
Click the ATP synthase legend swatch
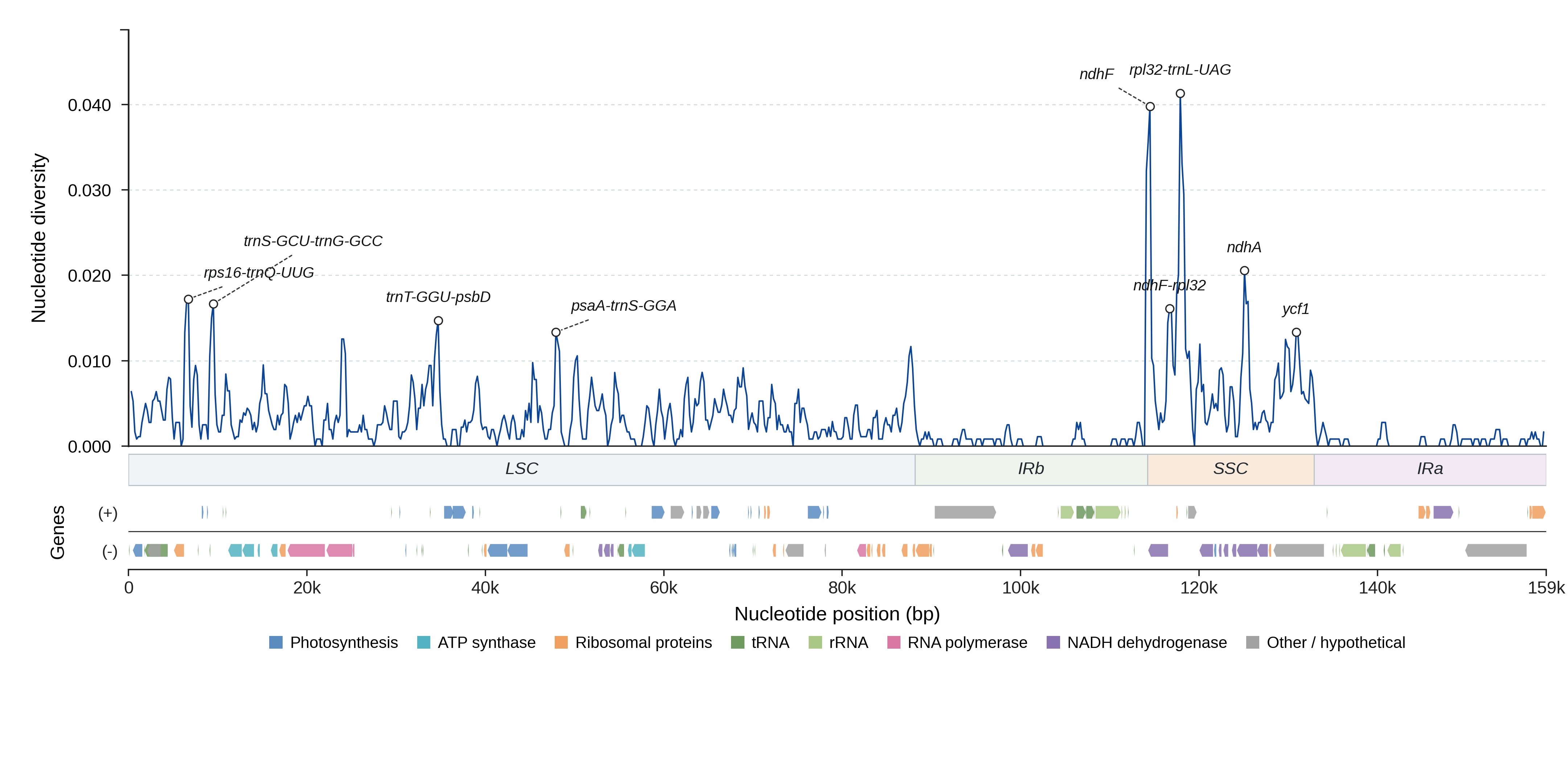pos(424,642)
